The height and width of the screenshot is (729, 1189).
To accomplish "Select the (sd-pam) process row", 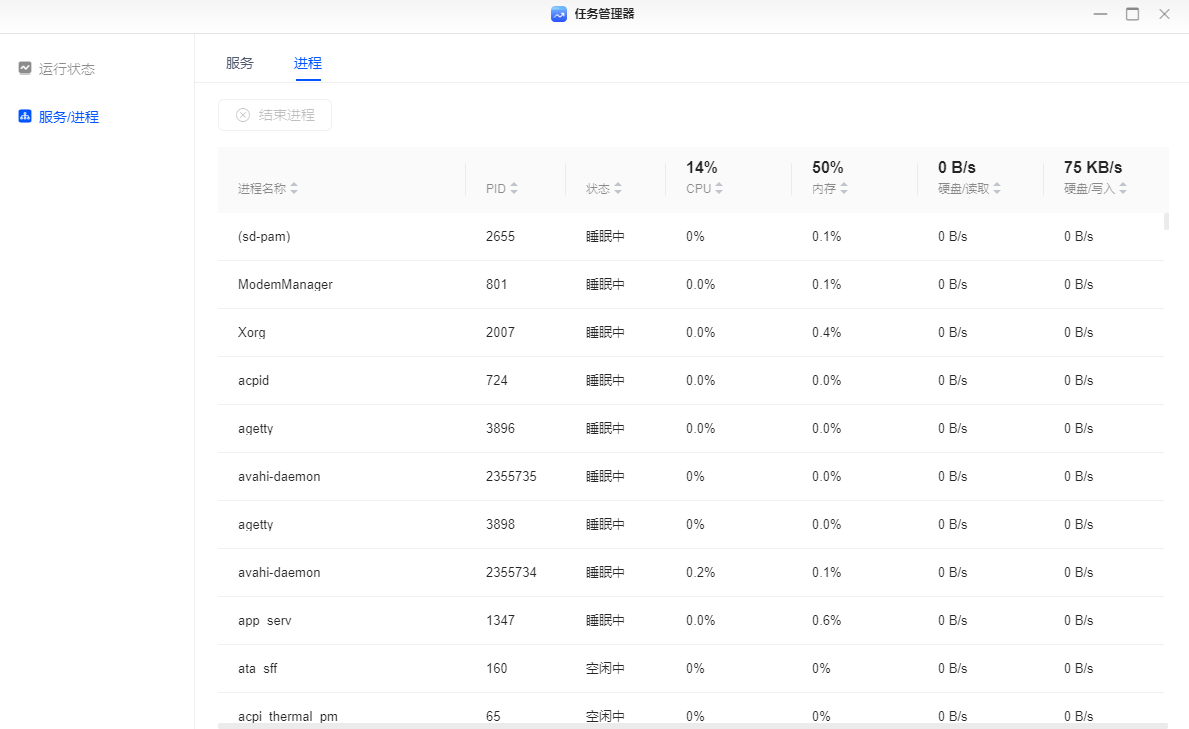I will tap(691, 237).
